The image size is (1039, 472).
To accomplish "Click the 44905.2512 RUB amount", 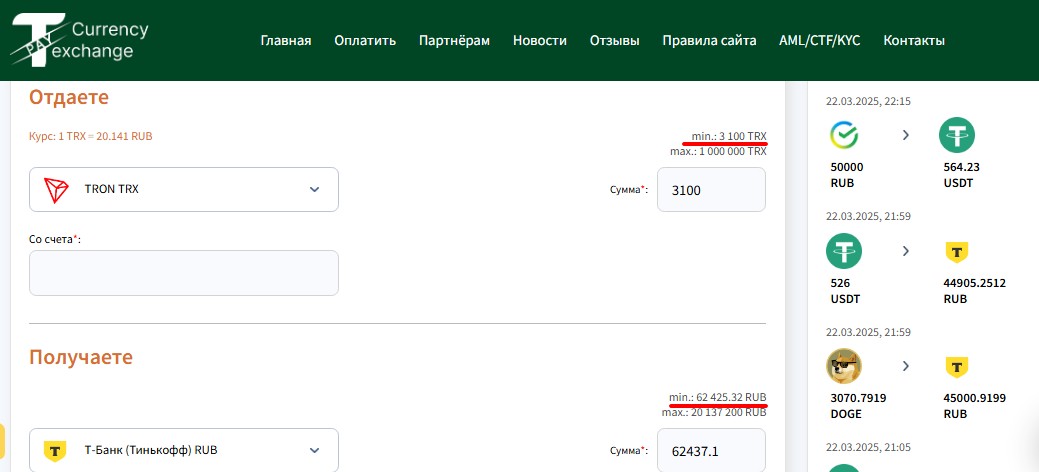I will [x=975, y=291].
